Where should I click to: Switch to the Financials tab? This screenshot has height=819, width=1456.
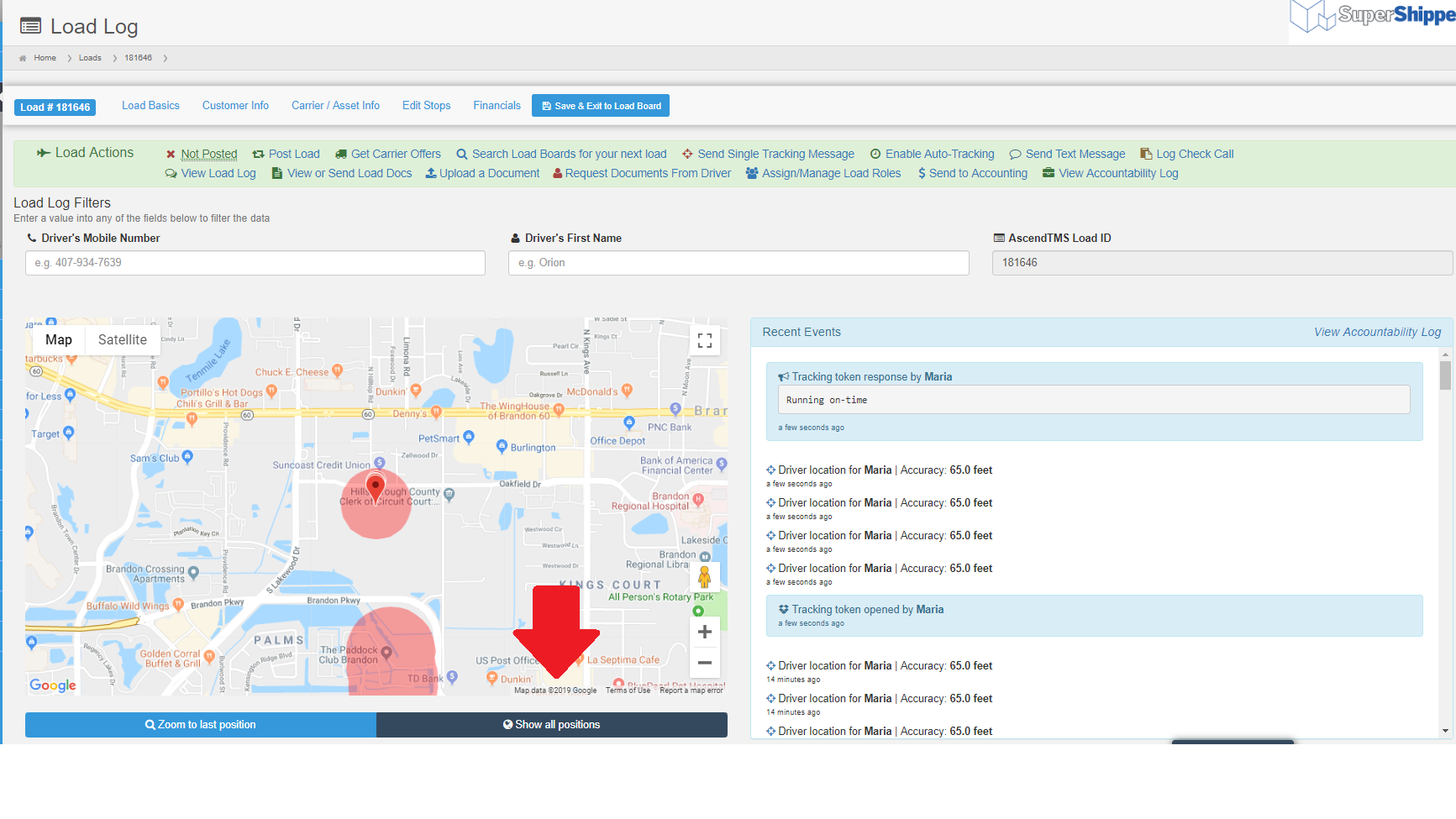point(497,106)
